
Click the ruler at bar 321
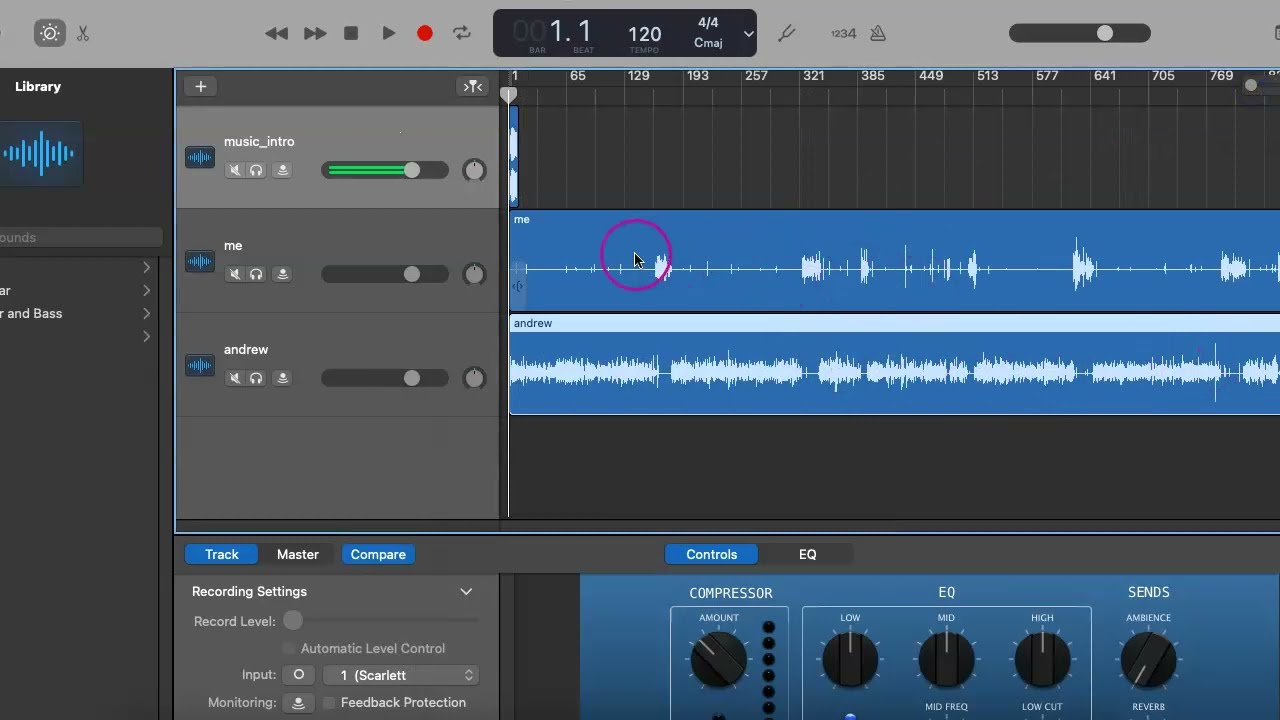coord(813,76)
